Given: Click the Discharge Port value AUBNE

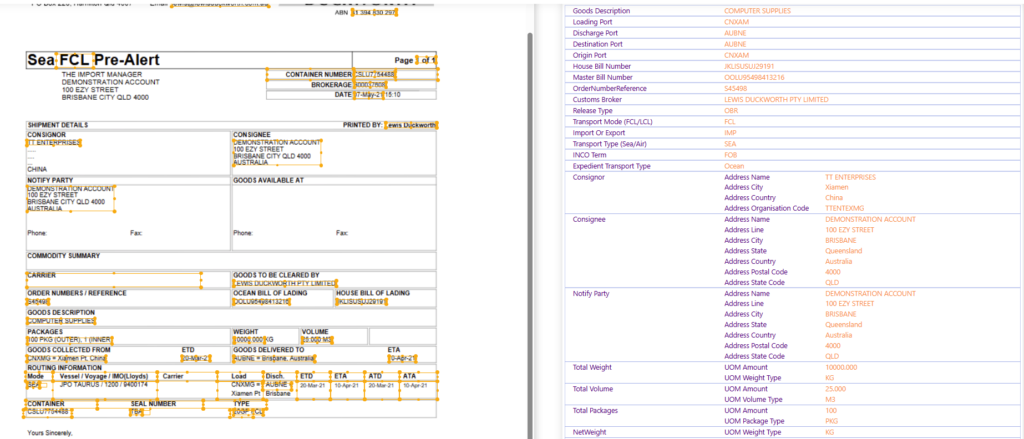Looking at the screenshot, I should (x=735, y=33).
